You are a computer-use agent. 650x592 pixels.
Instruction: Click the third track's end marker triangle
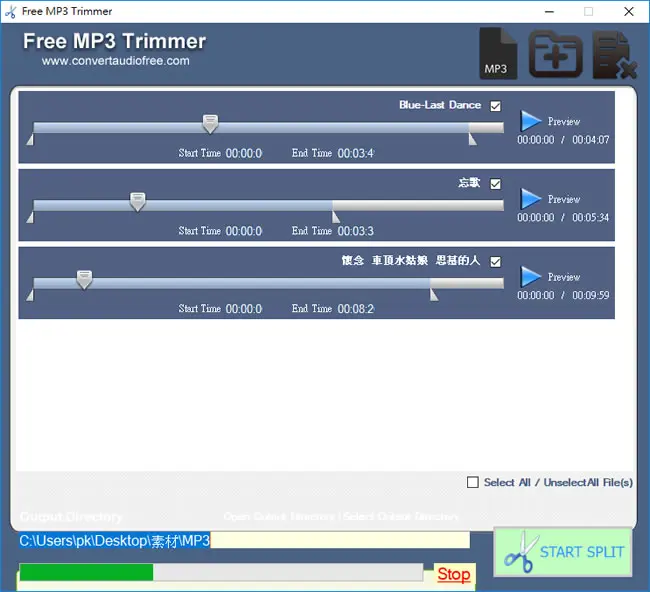click(x=434, y=295)
